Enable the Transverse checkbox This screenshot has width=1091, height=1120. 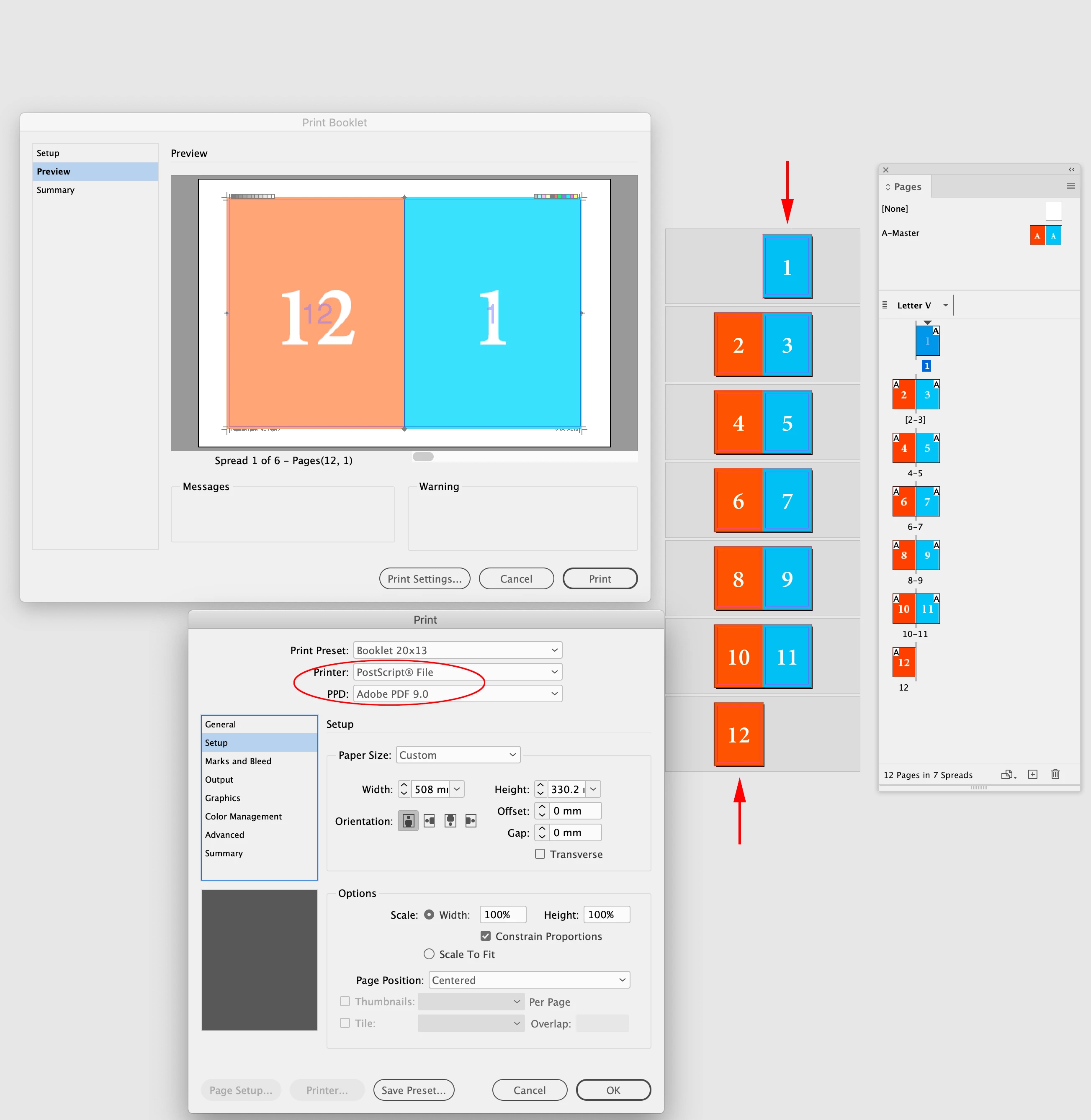pyautogui.click(x=540, y=854)
